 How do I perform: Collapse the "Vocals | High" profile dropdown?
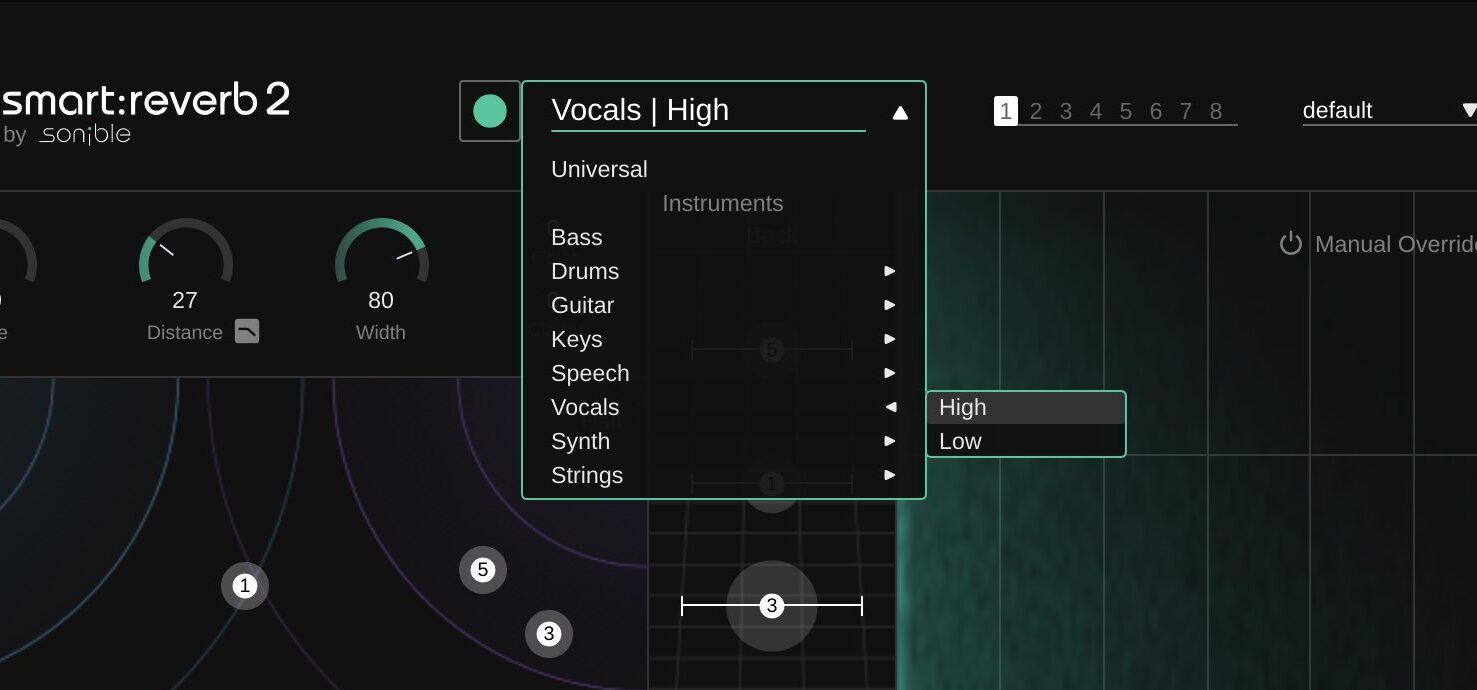pyautogui.click(x=900, y=113)
